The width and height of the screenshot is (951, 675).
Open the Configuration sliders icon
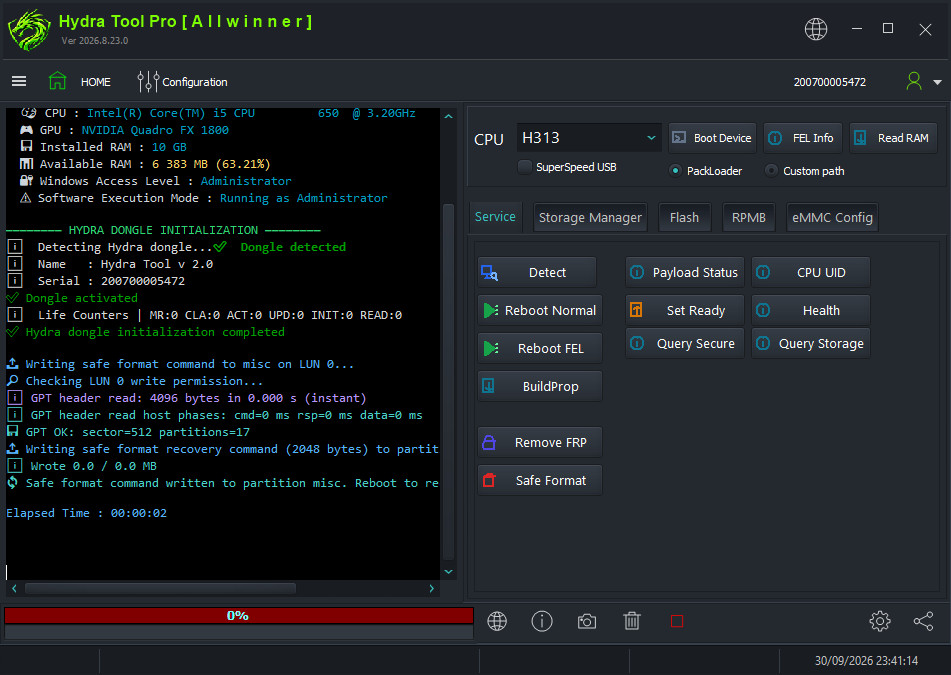pyautogui.click(x=148, y=81)
